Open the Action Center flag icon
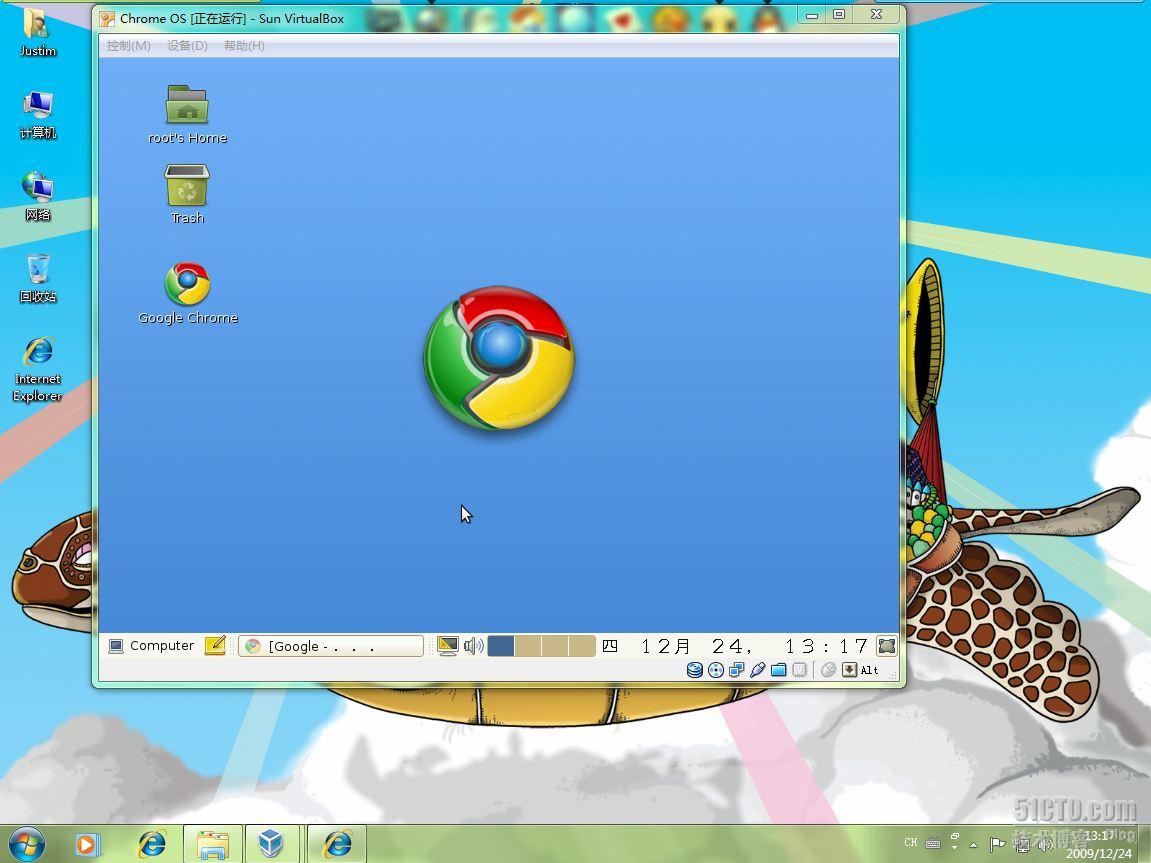The height and width of the screenshot is (863, 1151). (x=997, y=845)
